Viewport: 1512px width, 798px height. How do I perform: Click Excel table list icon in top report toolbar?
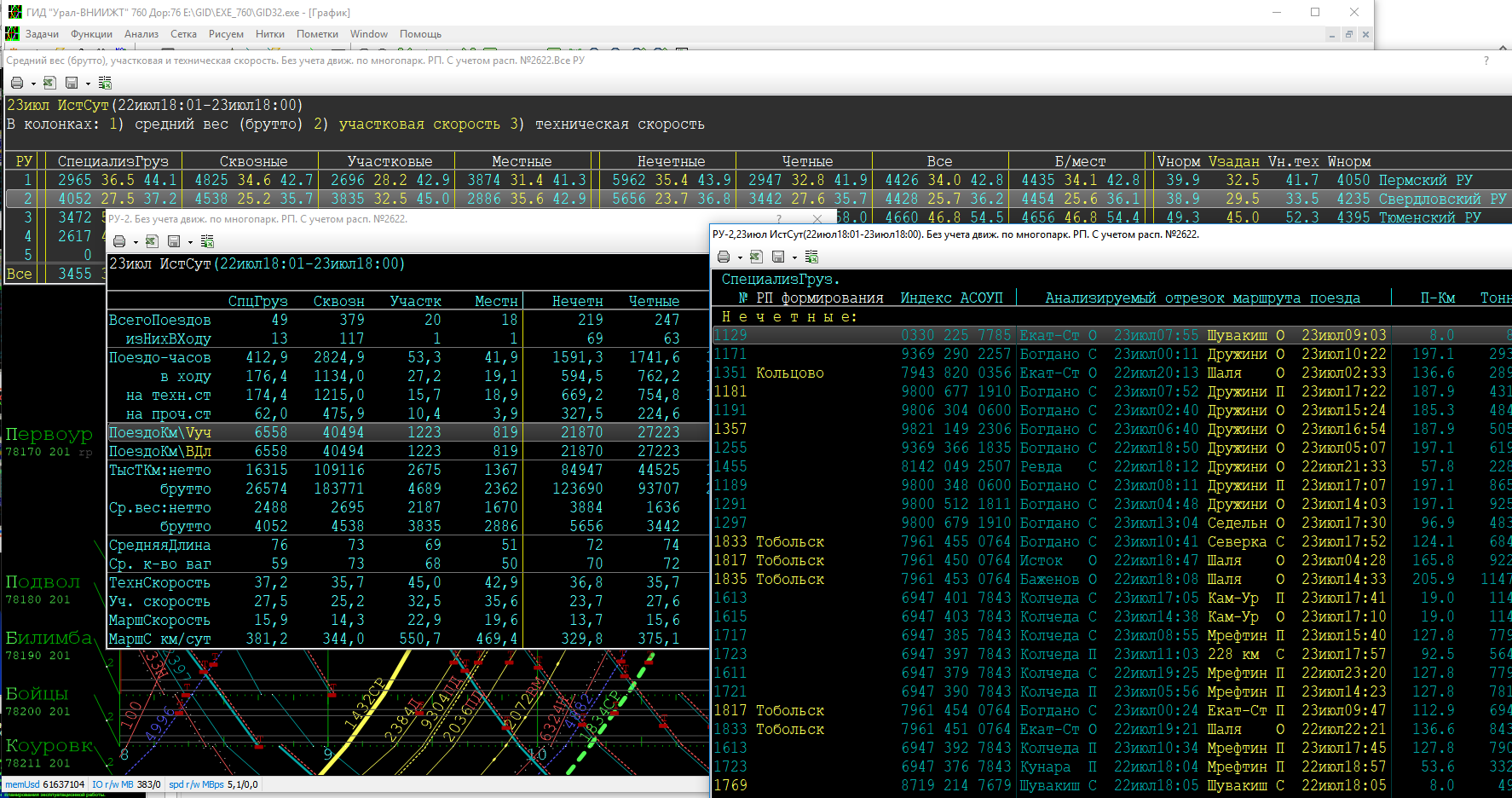click(105, 83)
